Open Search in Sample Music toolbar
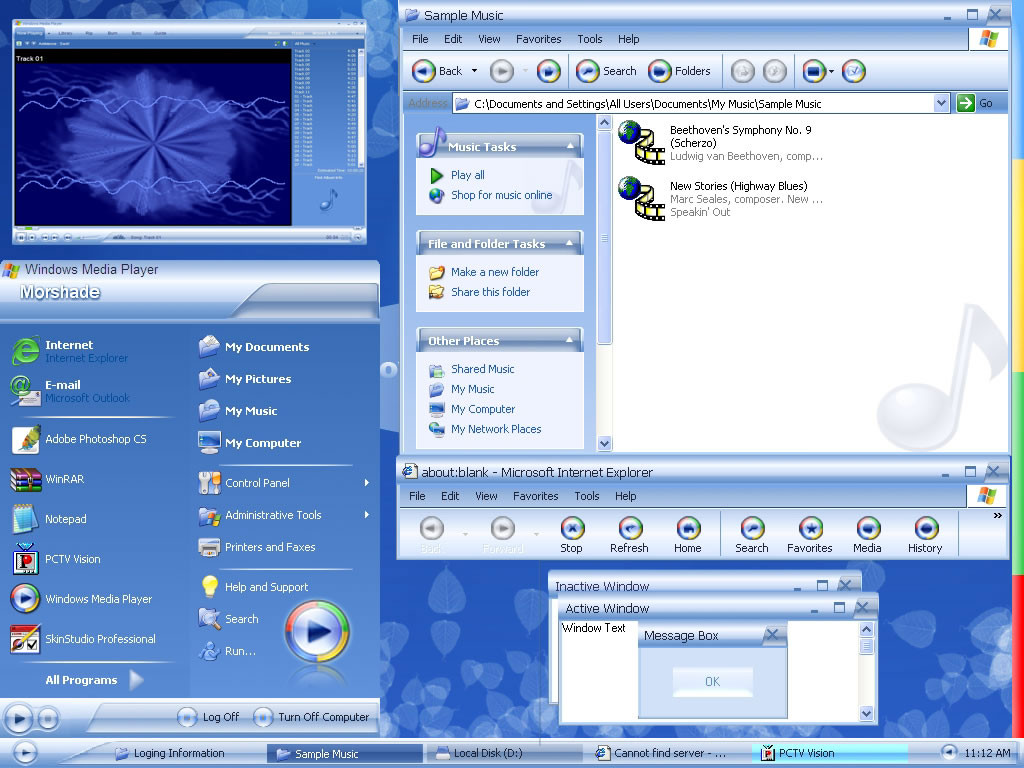Screen dimensions: 1024x768 606,71
